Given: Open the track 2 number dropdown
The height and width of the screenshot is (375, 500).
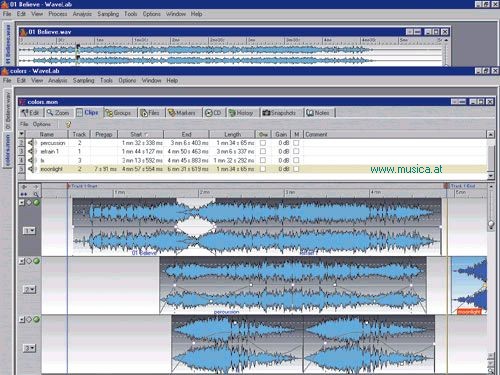Looking at the screenshot, I should coord(29,289).
